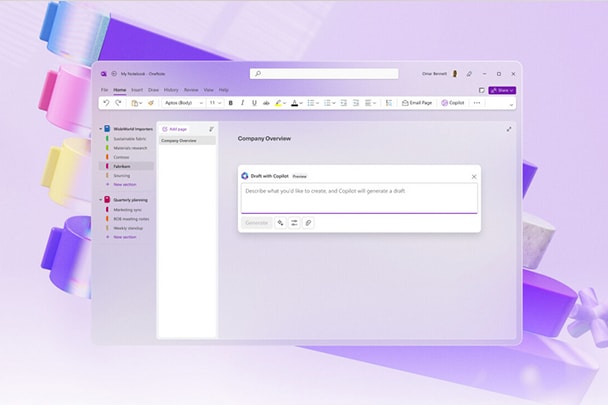The width and height of the screenshot is (608, 405).
Task: Switch to the Review tab
Action: 191,90
